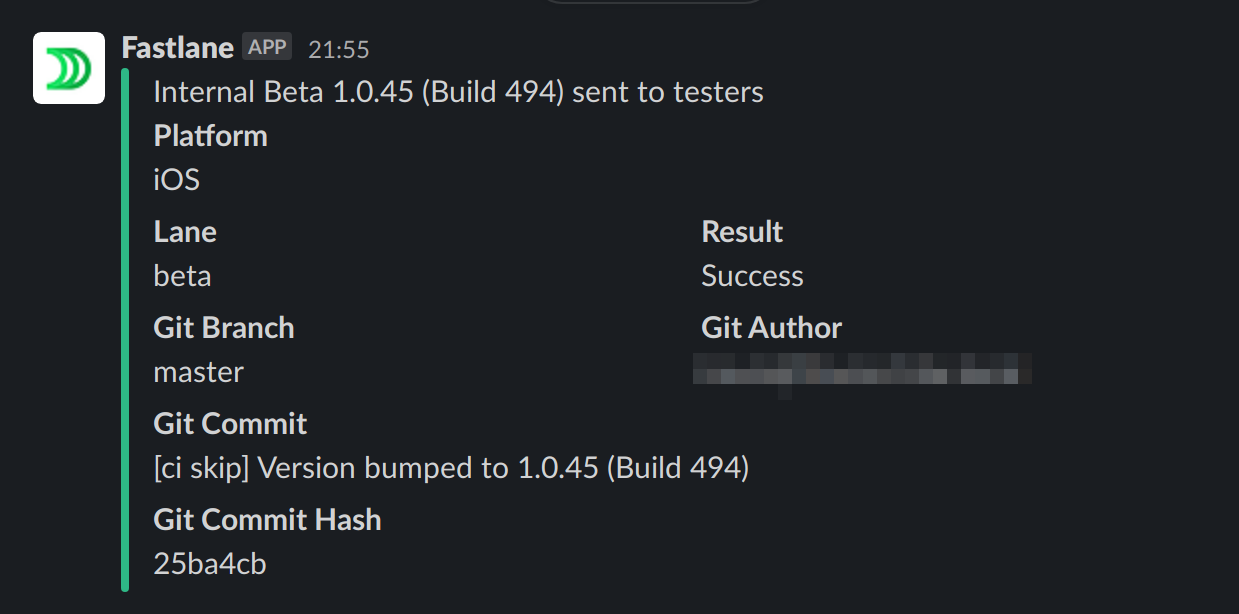The width and height of the screenshot is (1239, 614).
Task: Click the iOS platform value
Action: (177, 180)
